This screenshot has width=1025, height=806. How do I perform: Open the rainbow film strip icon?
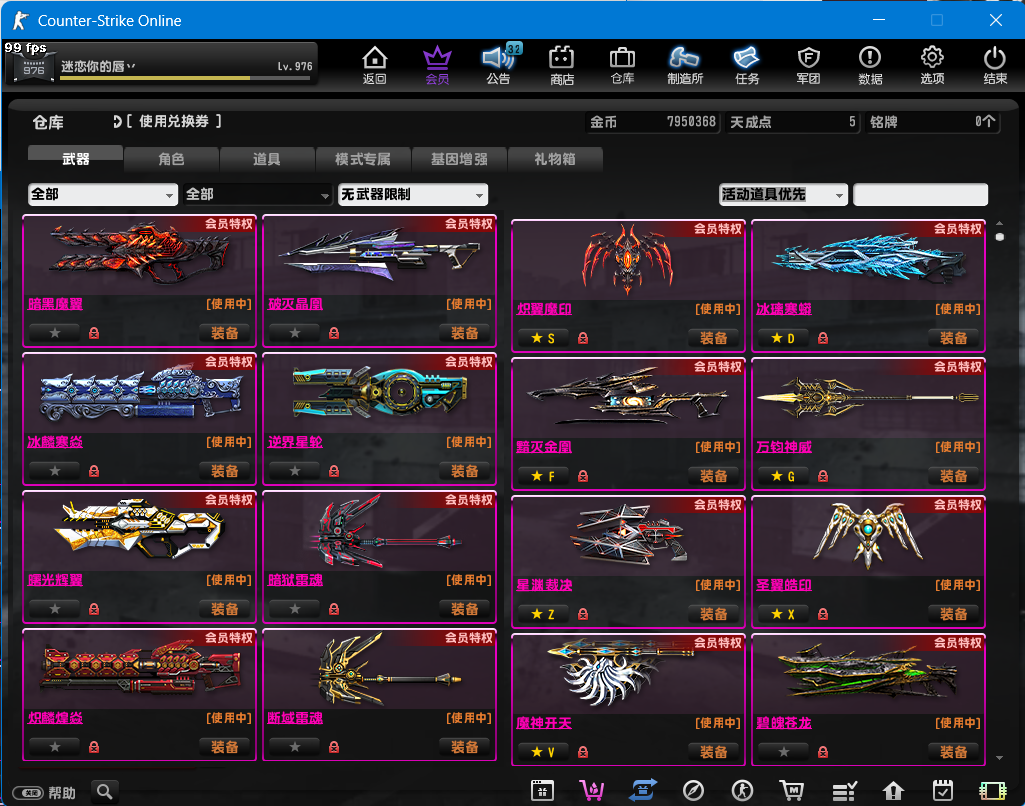[992, 791]
